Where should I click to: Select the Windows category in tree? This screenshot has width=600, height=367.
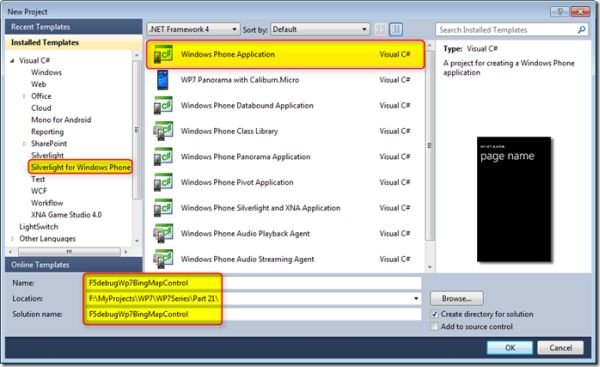click(46, 72)
